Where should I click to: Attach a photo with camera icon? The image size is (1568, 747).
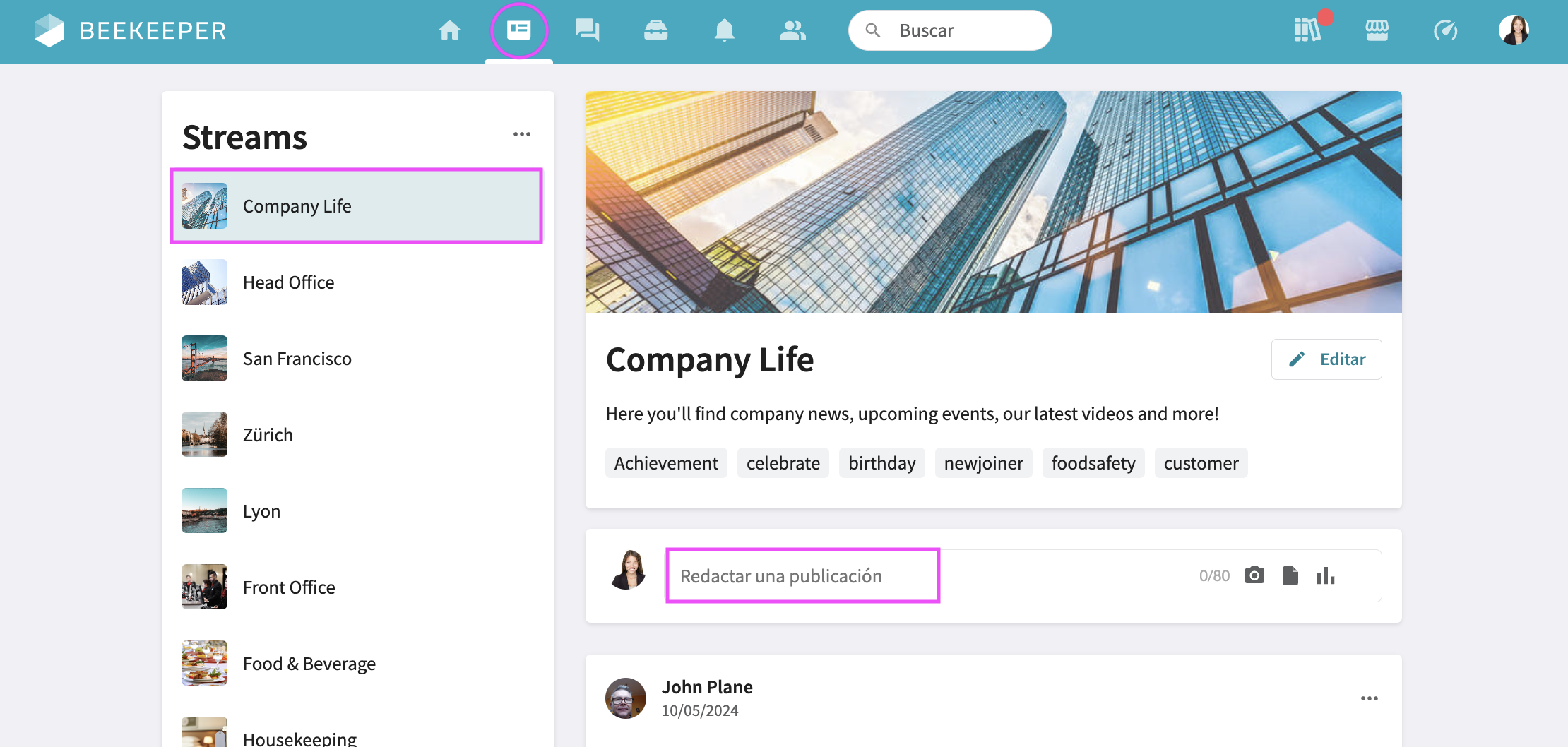tap(1254, 575)
